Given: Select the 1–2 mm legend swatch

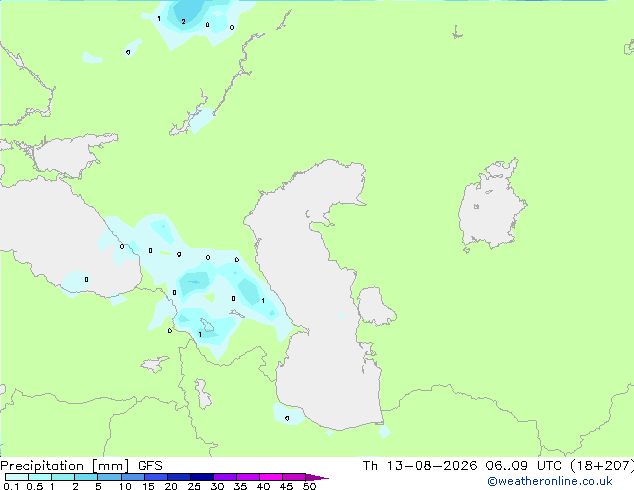Looking at the screenshot, I should [x=63, y=477].
